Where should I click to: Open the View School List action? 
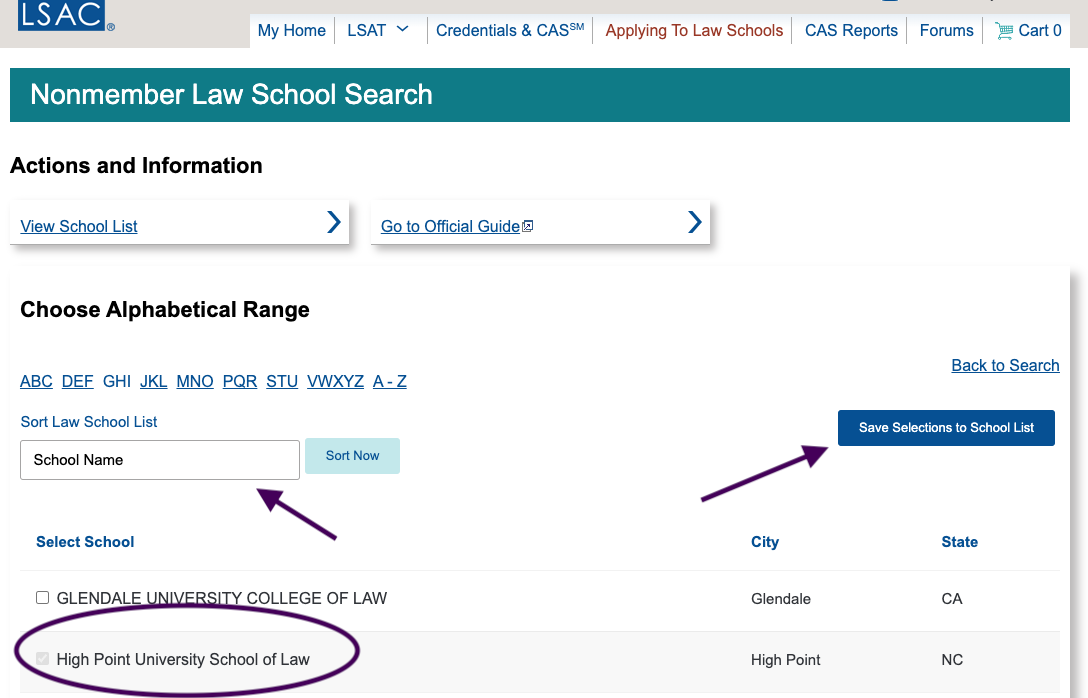click(78, 226)
